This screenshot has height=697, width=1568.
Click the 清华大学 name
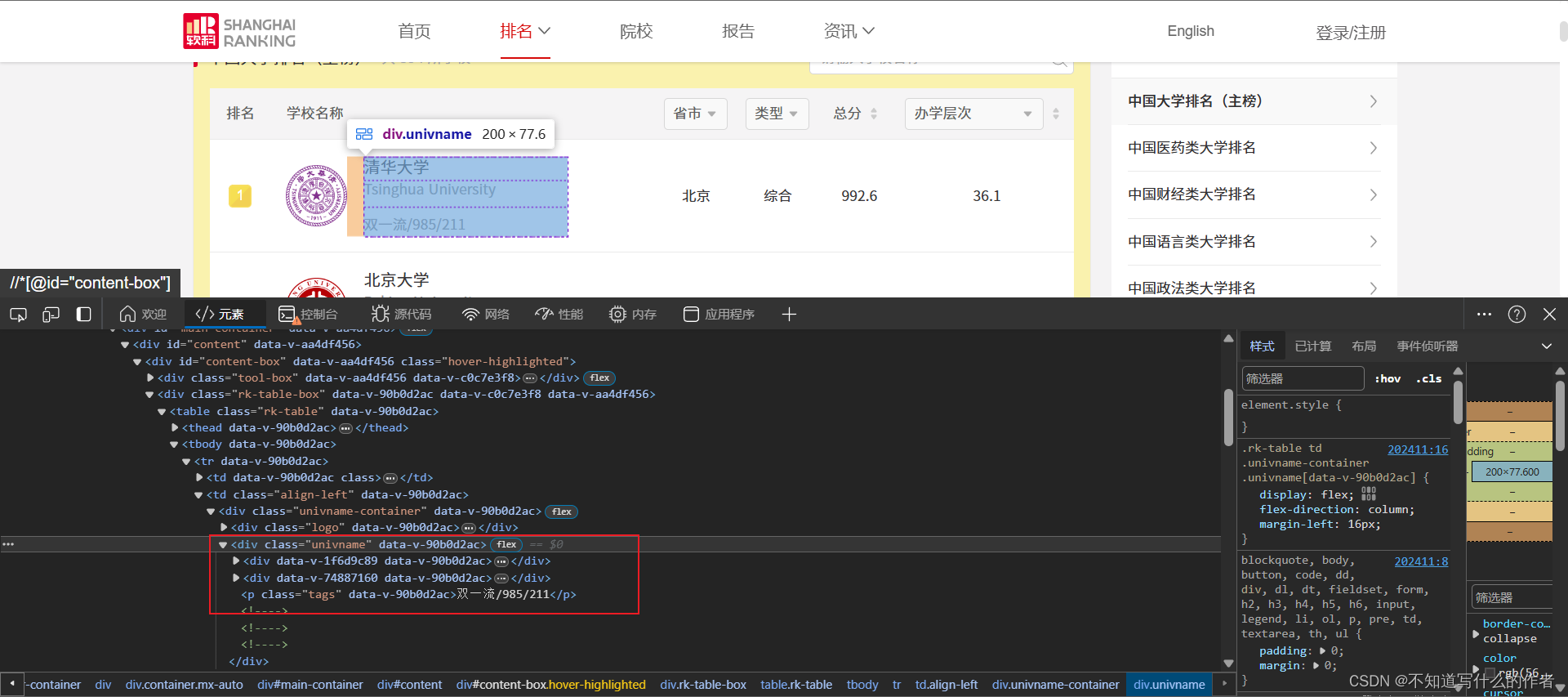[x=396, y=168]
